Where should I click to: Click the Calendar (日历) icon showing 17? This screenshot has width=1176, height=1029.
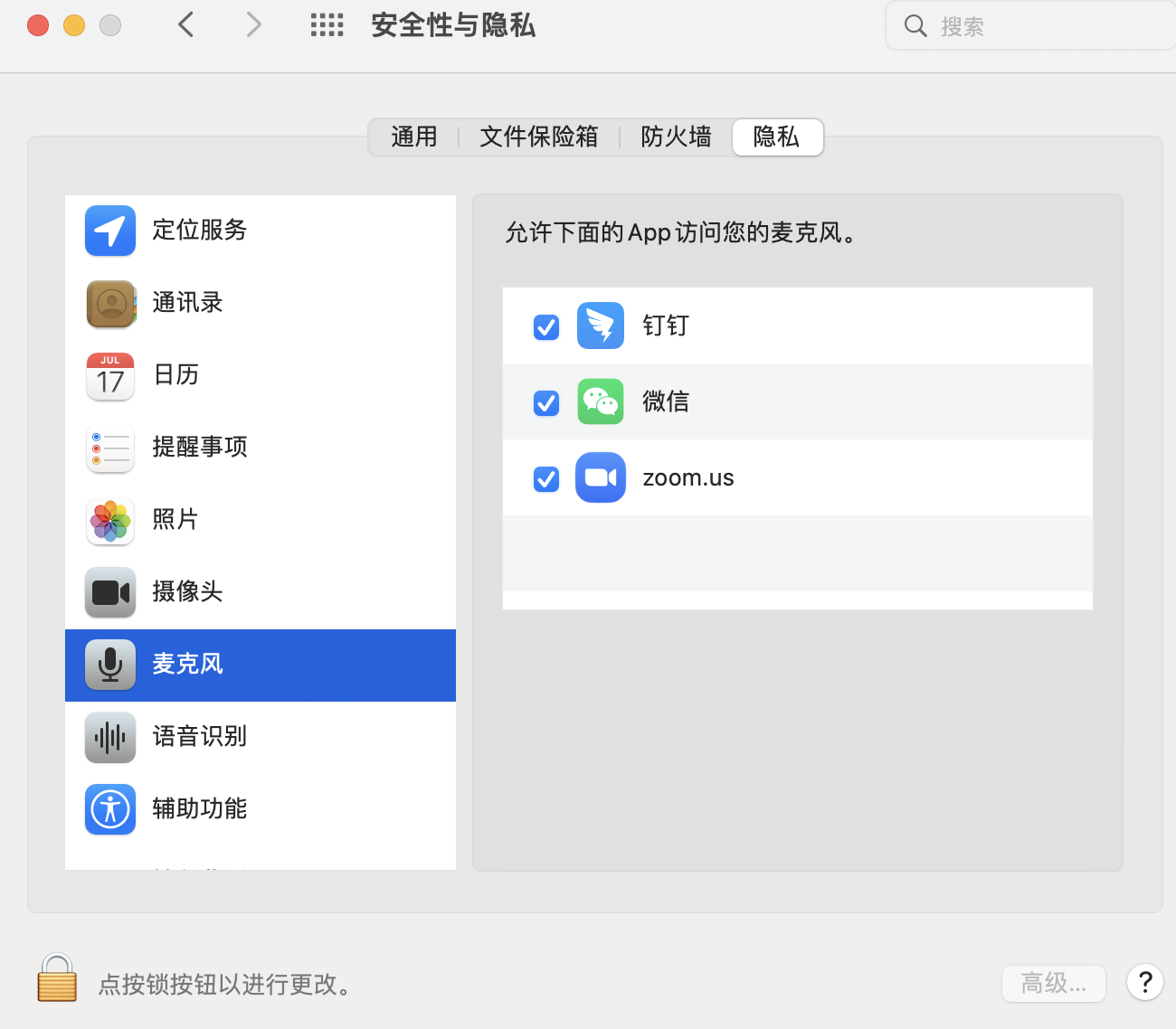click(110, 375)
